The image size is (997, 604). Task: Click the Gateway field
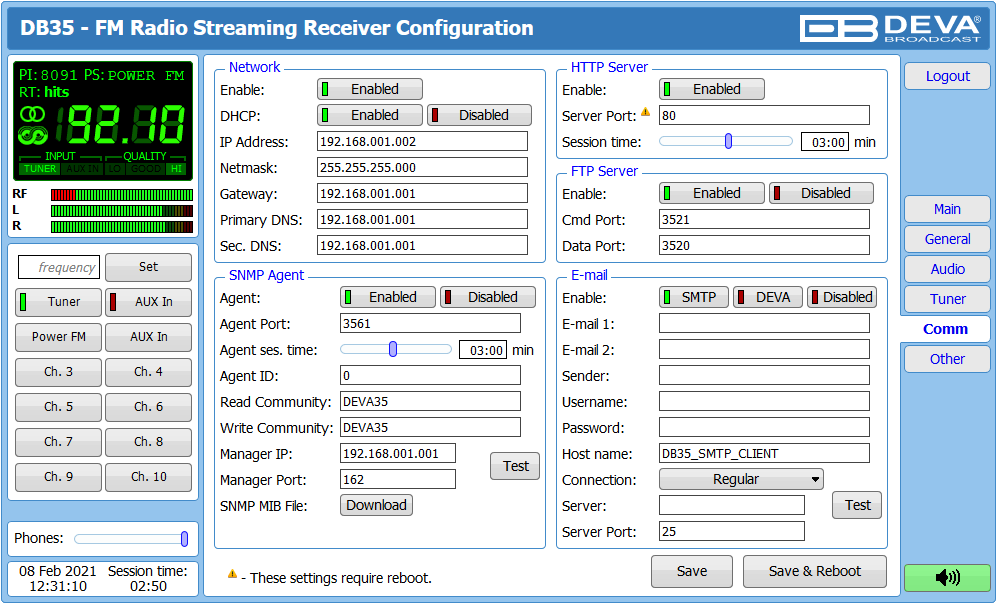(422, 193)
